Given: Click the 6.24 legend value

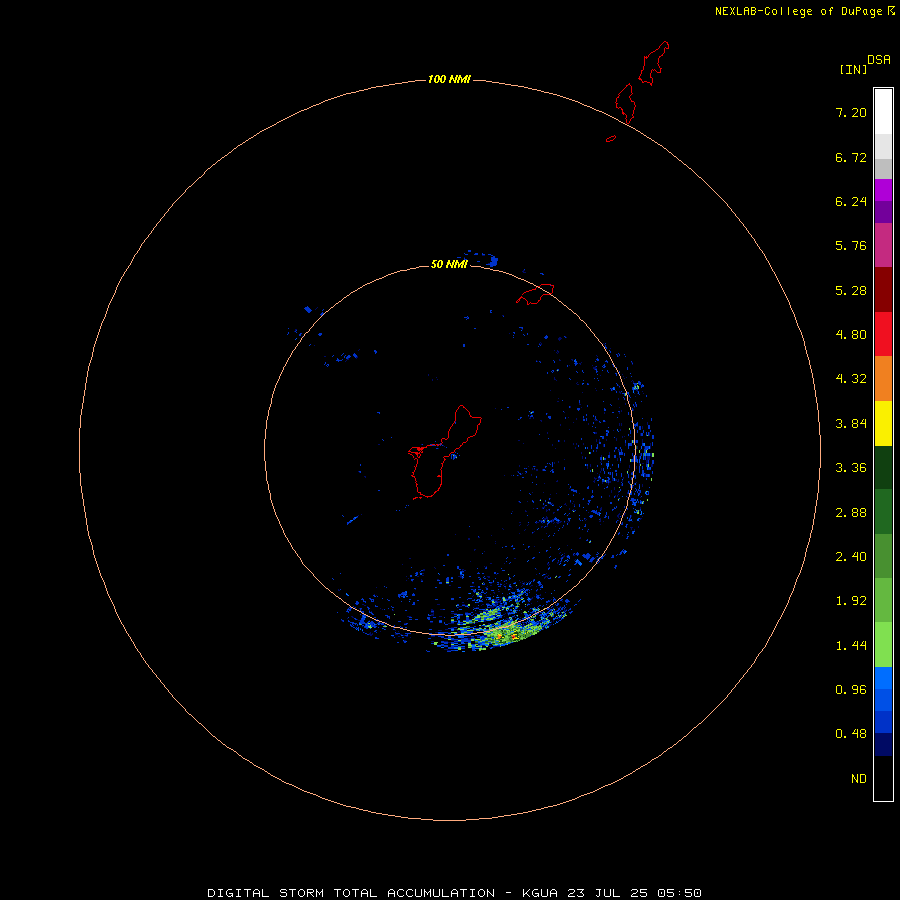Looking at the screenshot, I should 851,201.
